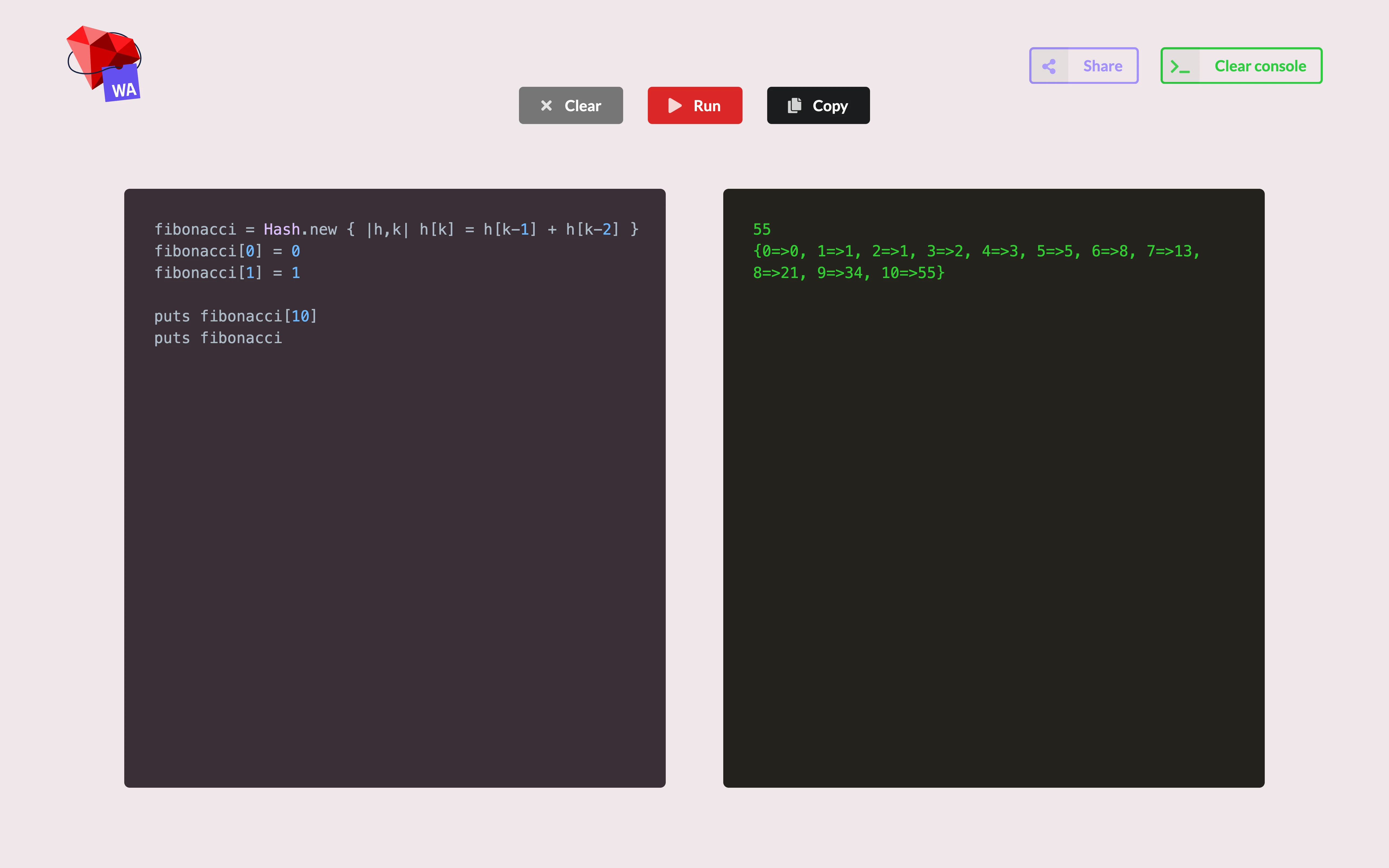This screenshot has width=1389, height=868.
Task: Place cursor on fibonacci[0] = 0 line
Action: [227, 251]
